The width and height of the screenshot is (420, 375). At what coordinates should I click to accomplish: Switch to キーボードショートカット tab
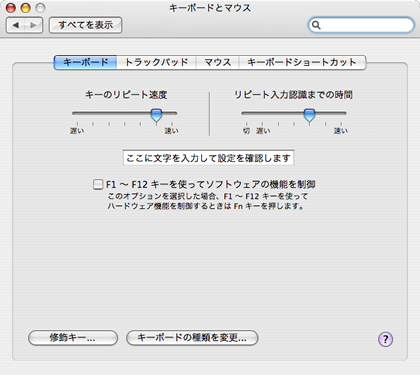click(x=302, y=62)
